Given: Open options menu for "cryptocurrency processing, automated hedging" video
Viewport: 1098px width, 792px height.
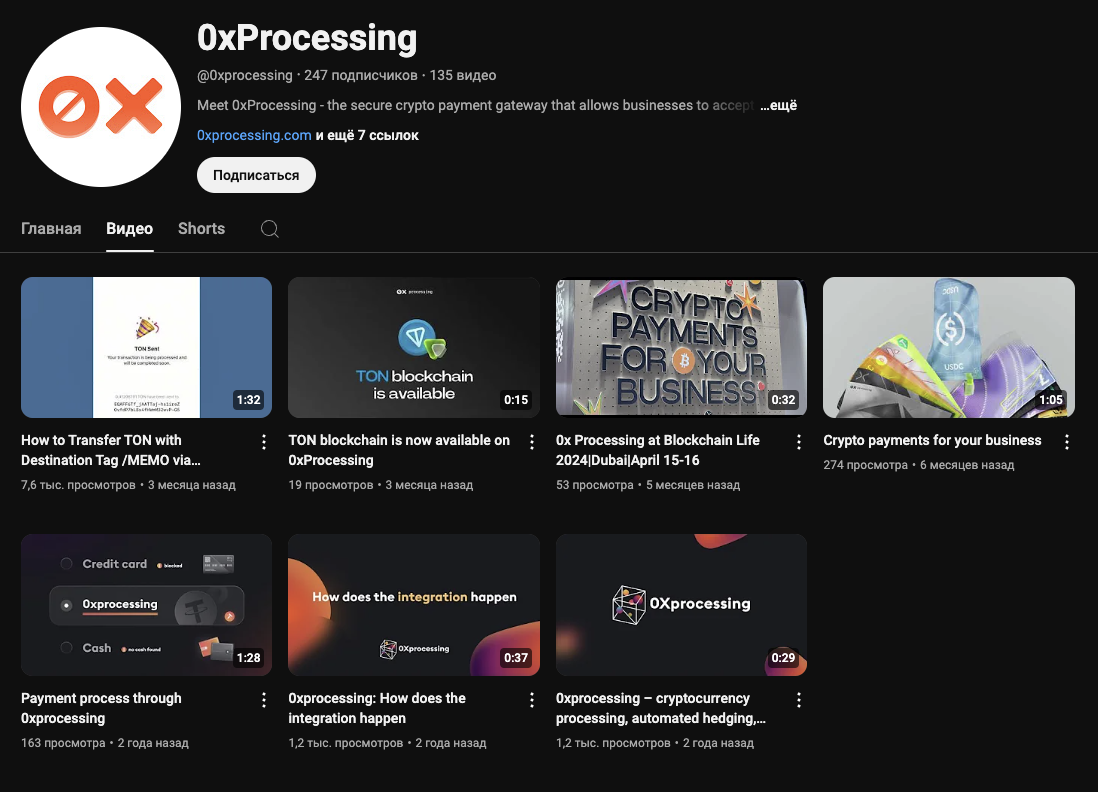Looking at the screenshot, I should click(x=798, y=700).
